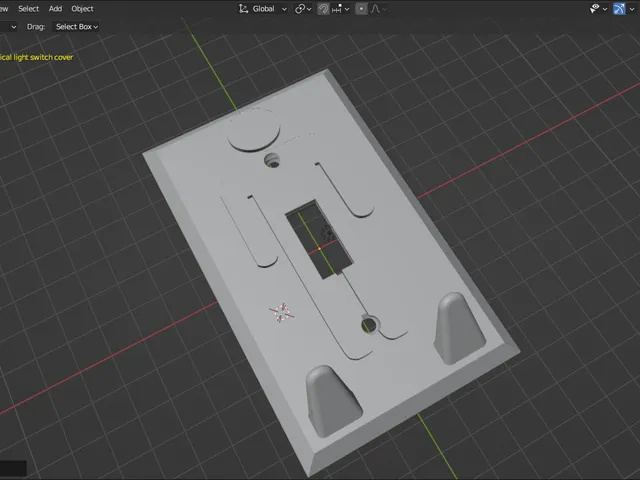Image resolution: width=640 pixels, height=480 pixels.
Task: Open the proportional falloff curve dropdown
Action: (x=378, y=9)
